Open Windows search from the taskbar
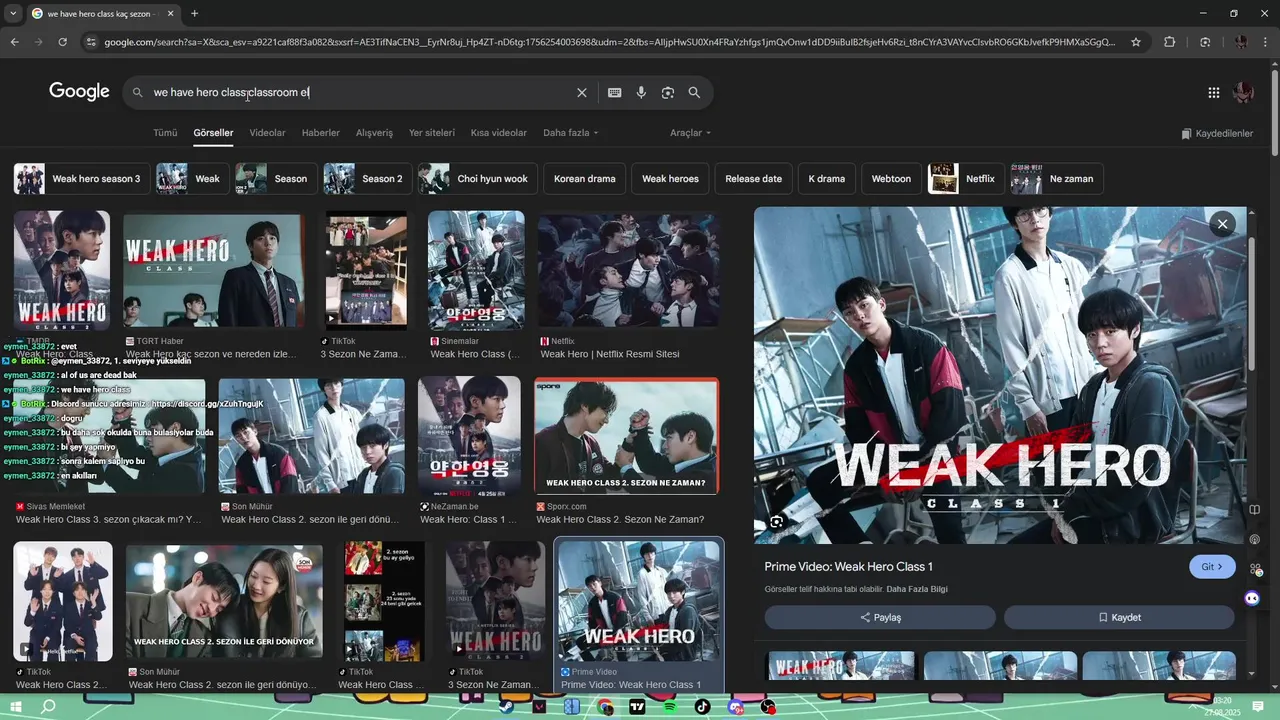 point(48,707)
